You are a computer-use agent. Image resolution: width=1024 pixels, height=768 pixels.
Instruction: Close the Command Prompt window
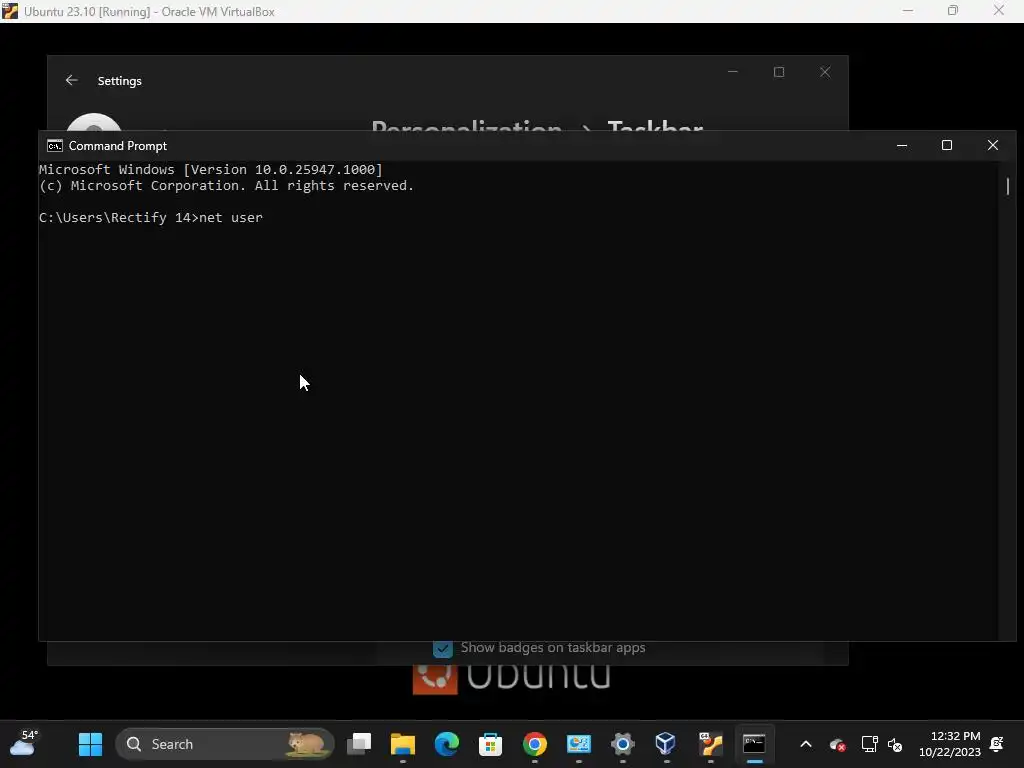(x=993, y=145)
